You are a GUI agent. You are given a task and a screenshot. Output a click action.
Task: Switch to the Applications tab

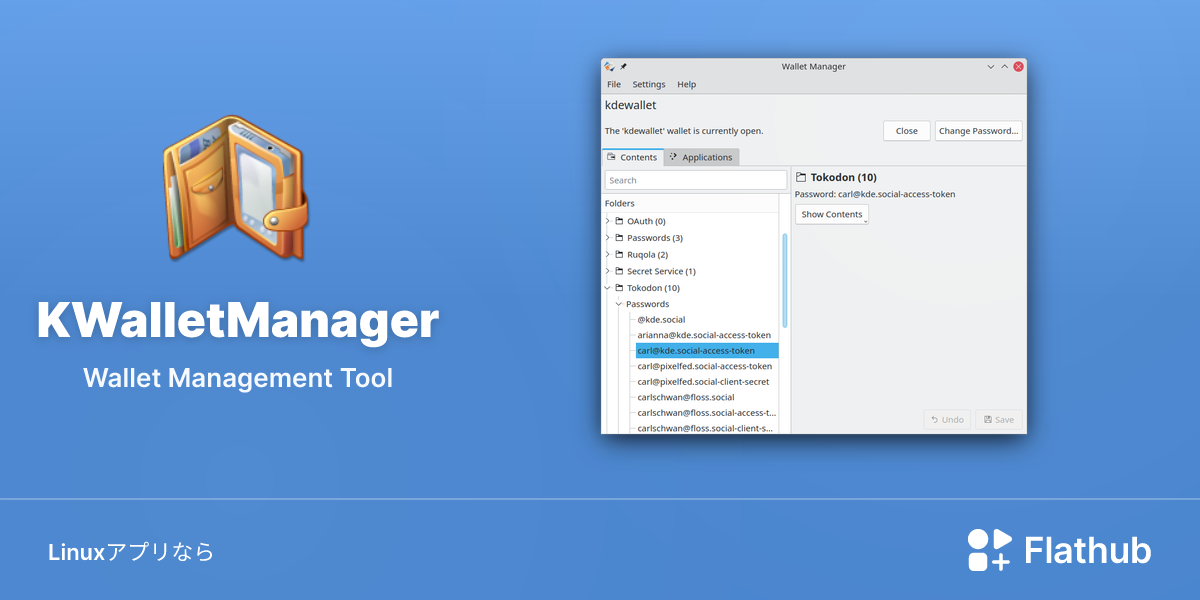click(x=701, y=157)
